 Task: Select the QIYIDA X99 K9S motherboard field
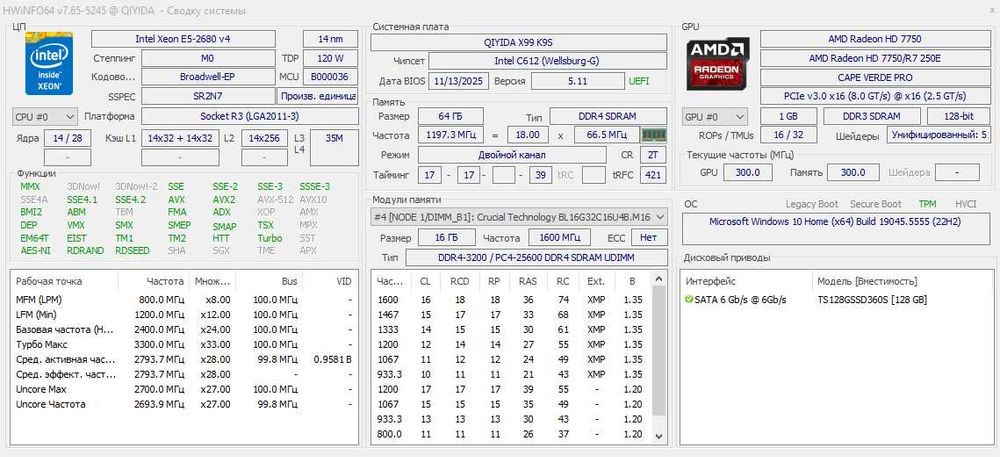click(518, 43)
